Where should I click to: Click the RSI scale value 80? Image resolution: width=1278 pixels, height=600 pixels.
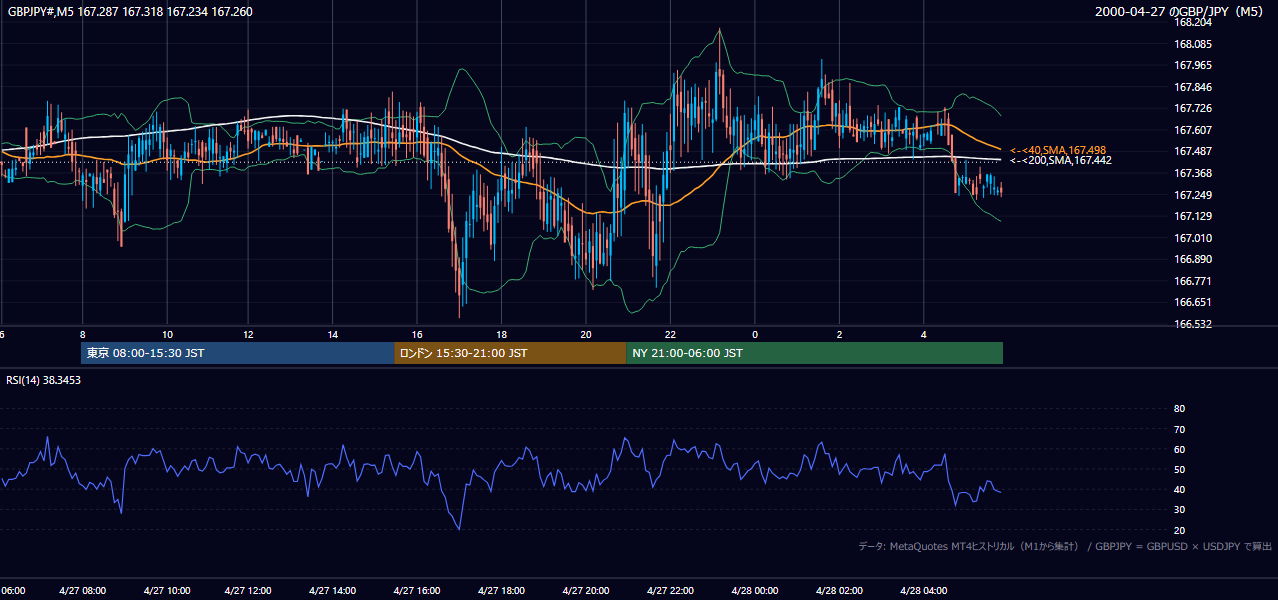coord(1179,409)
